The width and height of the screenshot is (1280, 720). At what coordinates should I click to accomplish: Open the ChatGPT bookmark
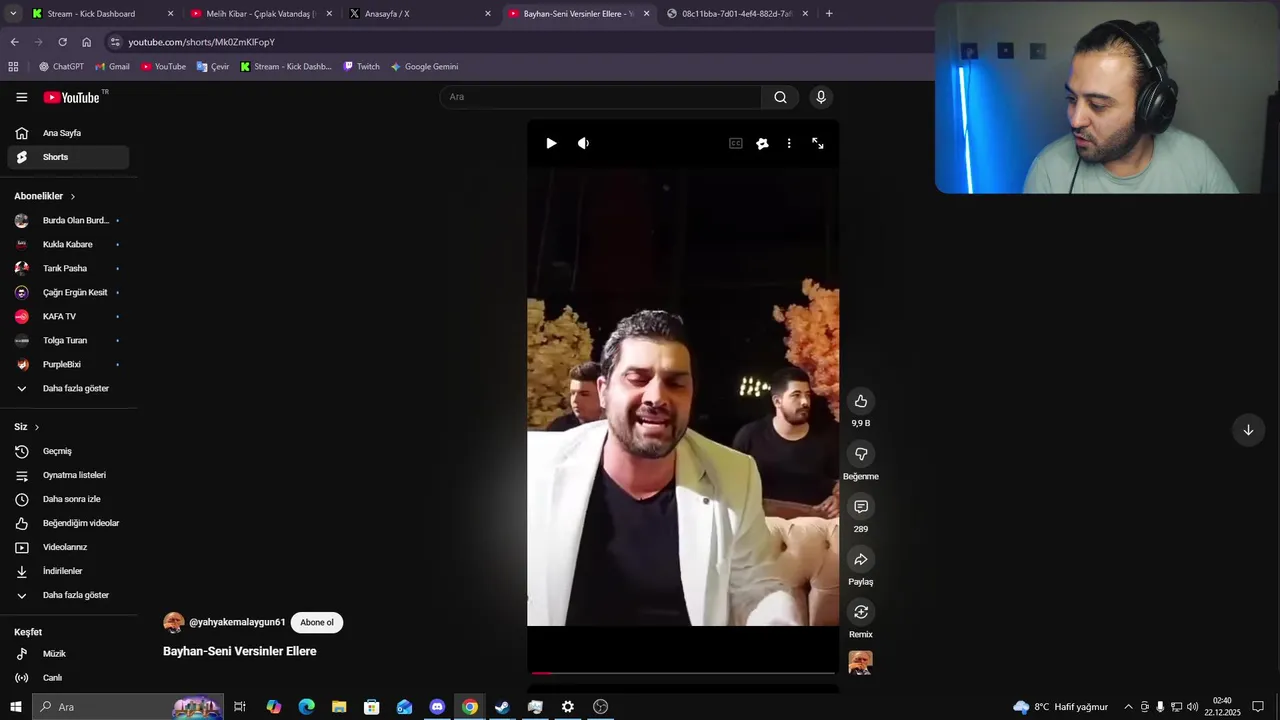pos(61,67)
